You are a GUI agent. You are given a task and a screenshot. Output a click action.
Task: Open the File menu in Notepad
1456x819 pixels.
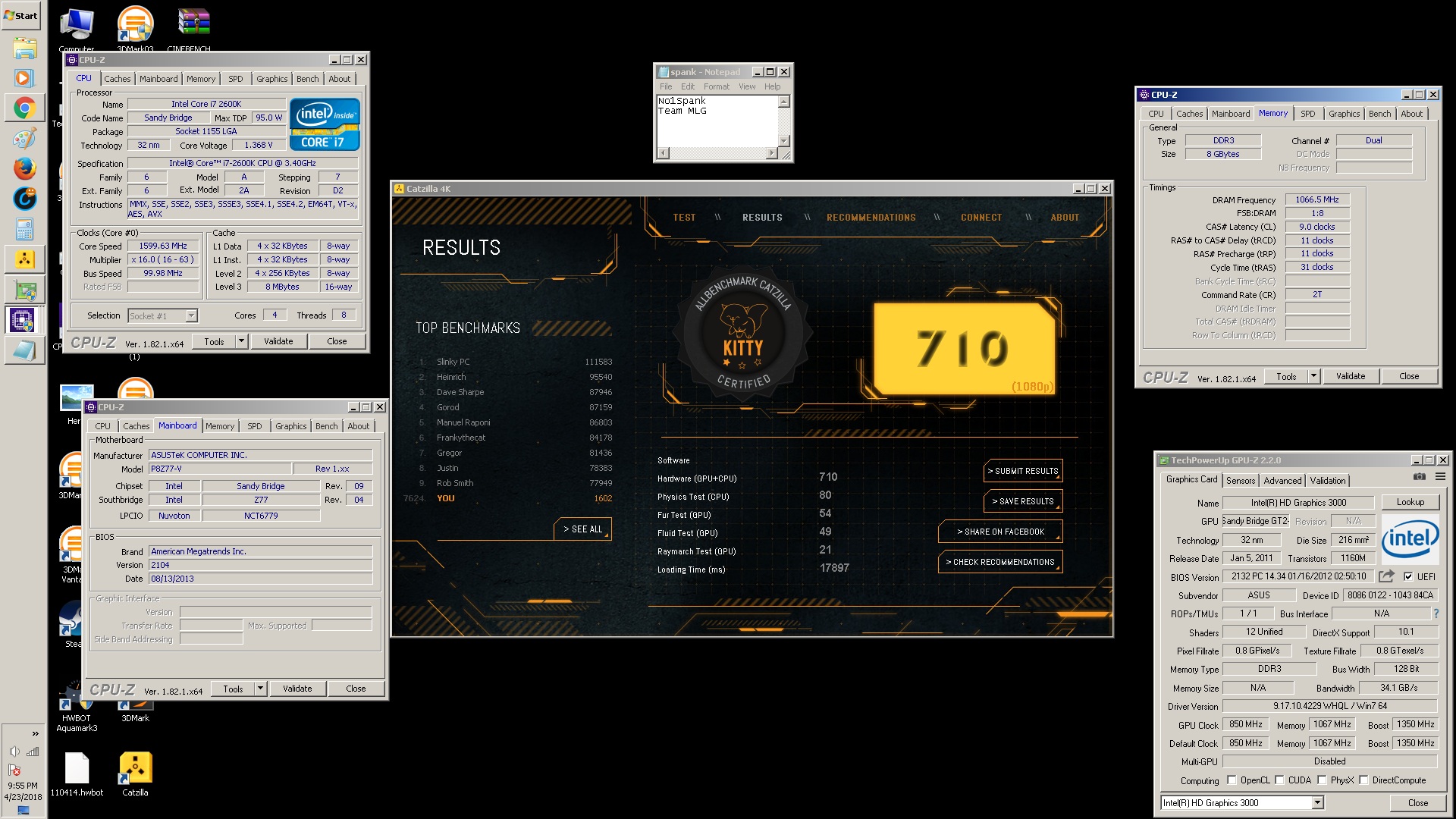(x=666, y=86)
